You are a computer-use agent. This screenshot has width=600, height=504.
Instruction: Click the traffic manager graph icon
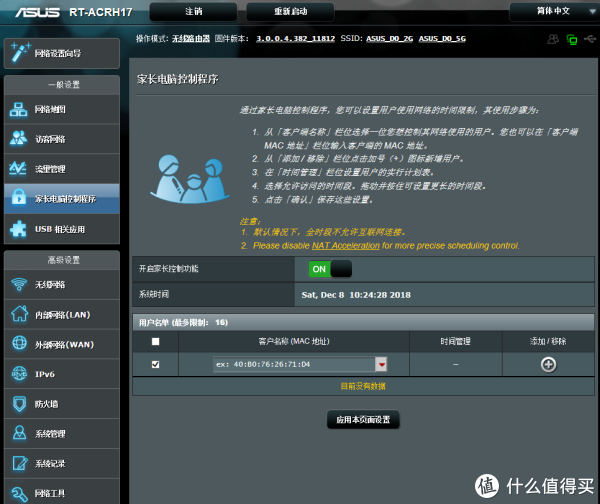tap(18, 168)
